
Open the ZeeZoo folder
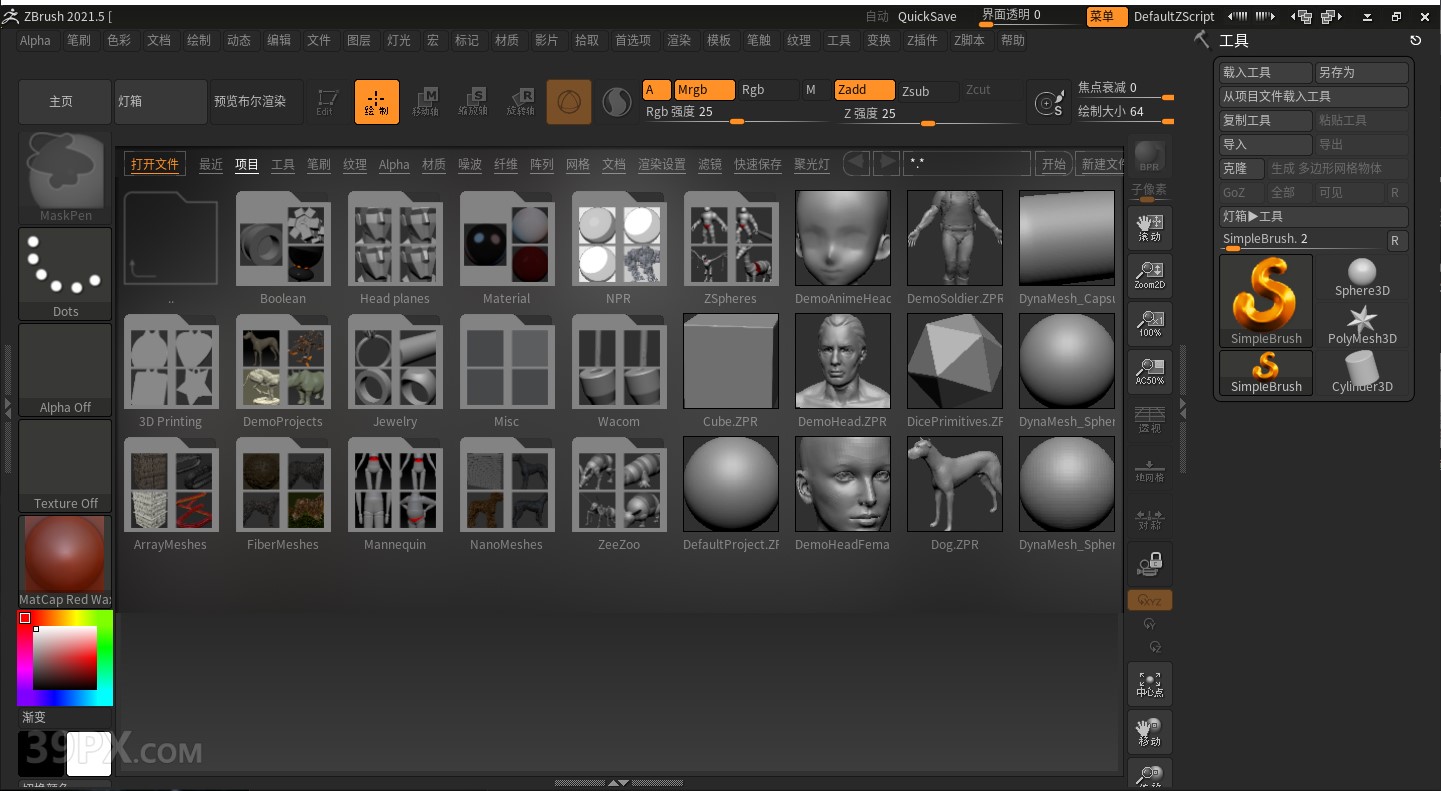619,494
